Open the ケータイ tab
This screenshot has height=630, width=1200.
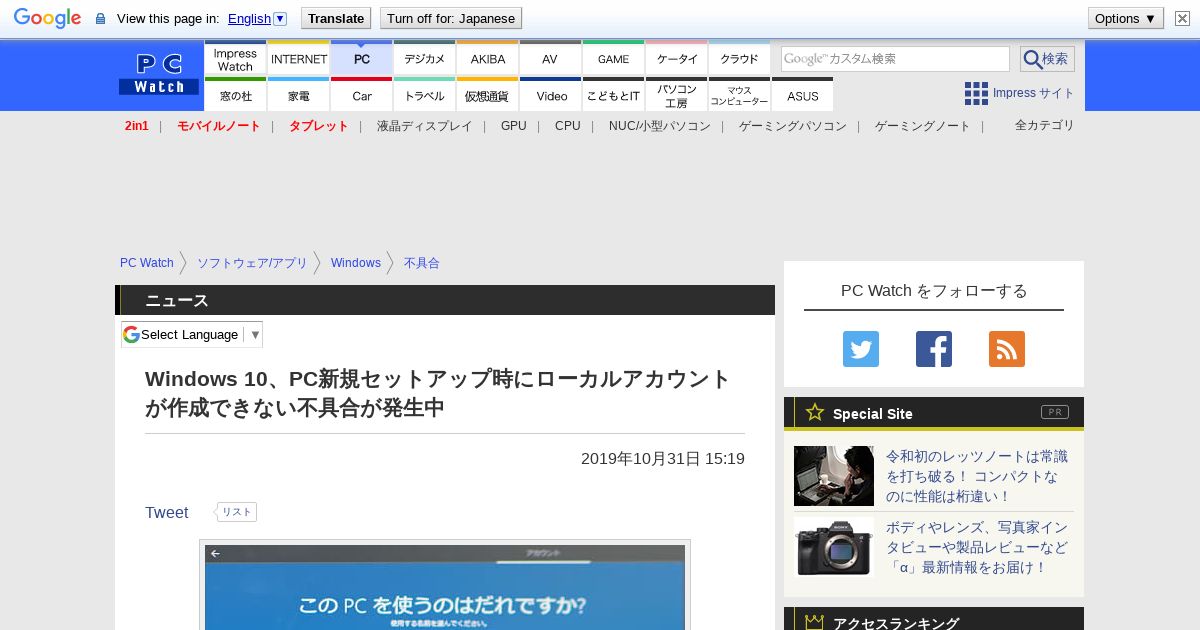(677, 58)
